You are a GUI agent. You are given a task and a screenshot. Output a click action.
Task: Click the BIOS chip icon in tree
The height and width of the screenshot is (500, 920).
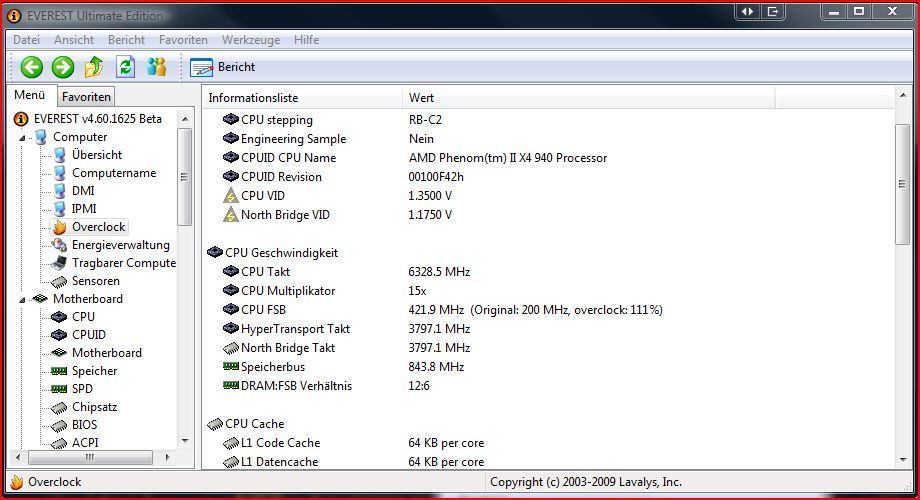point(59,425)
